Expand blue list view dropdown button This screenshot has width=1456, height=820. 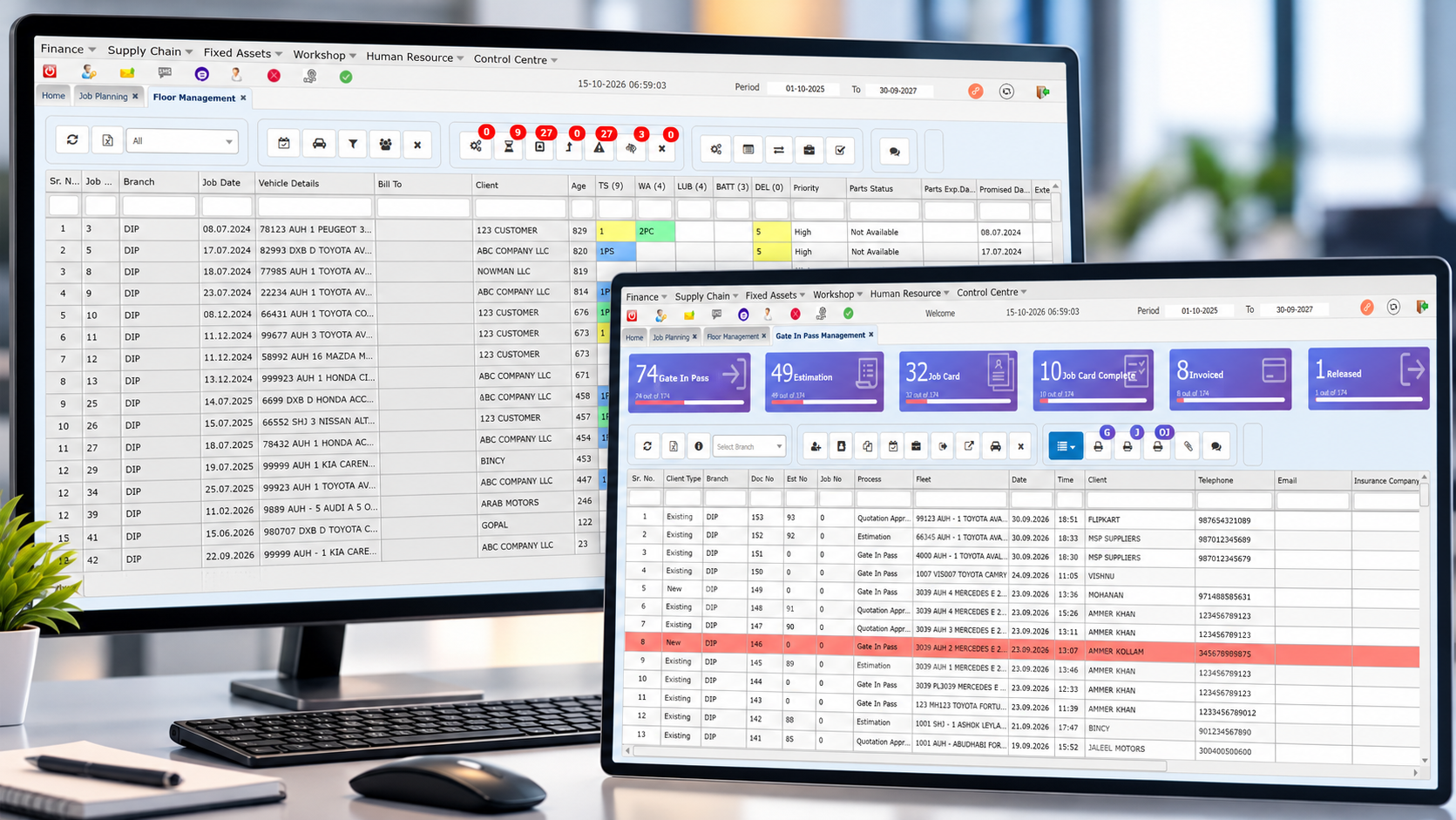(1066, 446)
